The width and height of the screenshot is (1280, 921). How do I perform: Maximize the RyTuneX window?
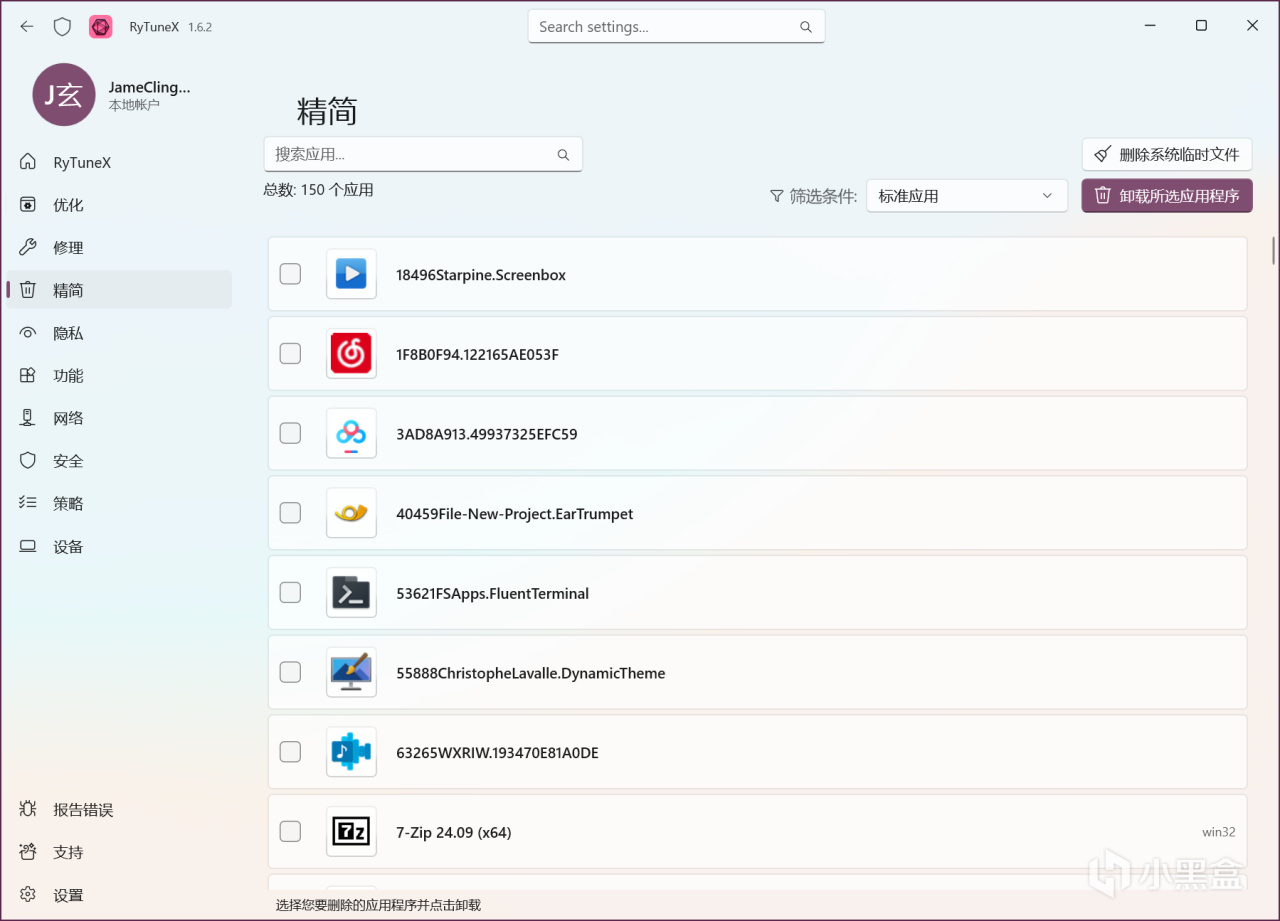click(x=1202, y=26)
